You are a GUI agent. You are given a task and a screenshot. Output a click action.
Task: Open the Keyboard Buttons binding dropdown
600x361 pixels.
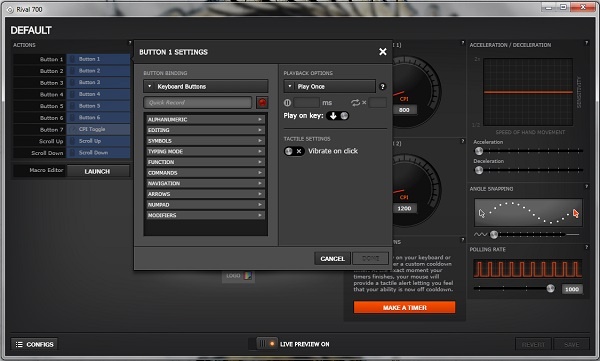tap(205, 87)
